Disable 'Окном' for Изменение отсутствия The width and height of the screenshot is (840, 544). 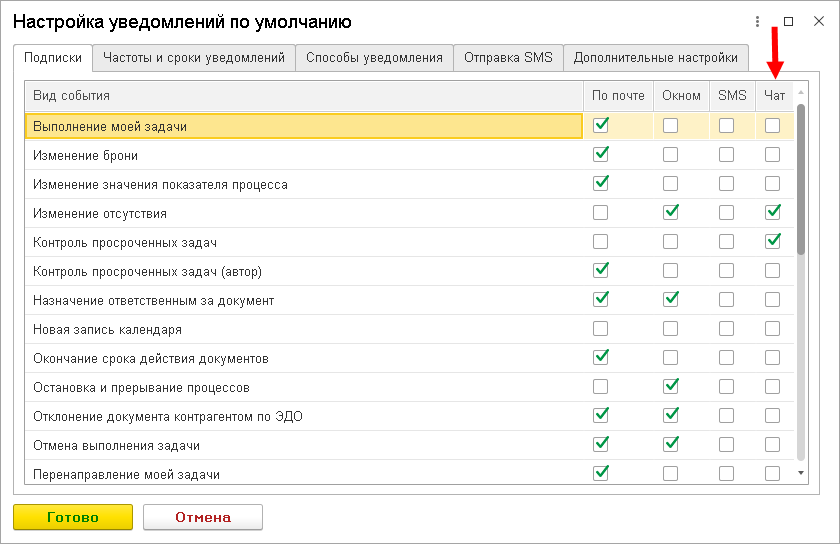click(670, 212)
